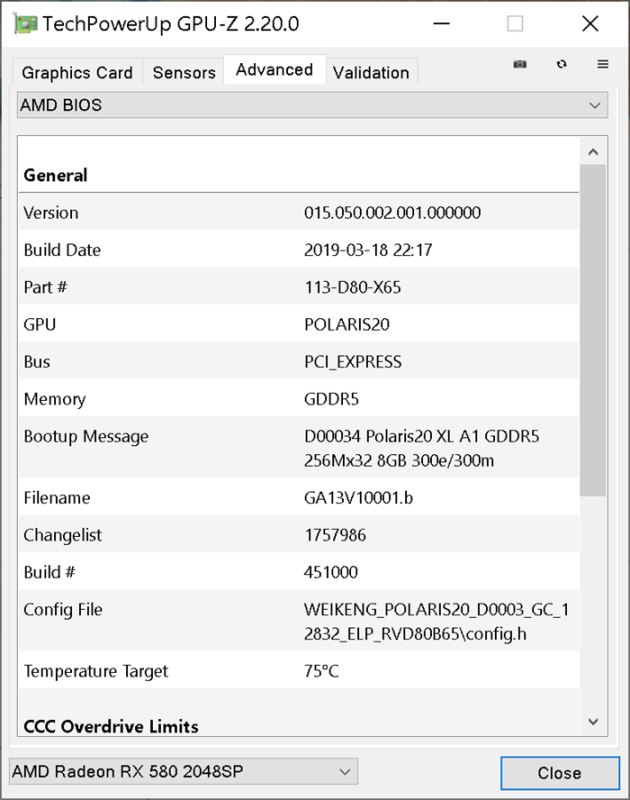Click the Changelist row label
The image size is (630, 800).
coord(63,535)
